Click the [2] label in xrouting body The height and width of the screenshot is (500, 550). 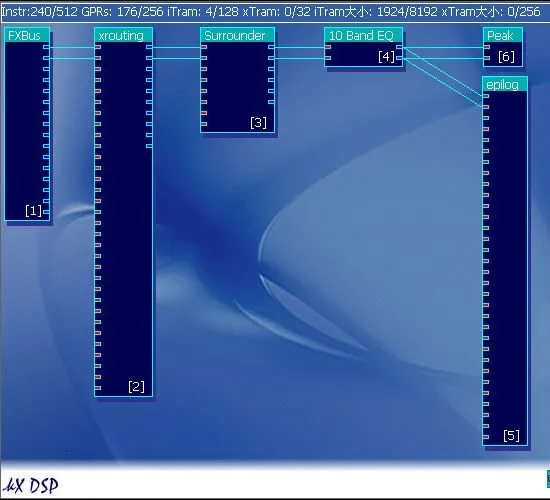[x=136, y=387]
